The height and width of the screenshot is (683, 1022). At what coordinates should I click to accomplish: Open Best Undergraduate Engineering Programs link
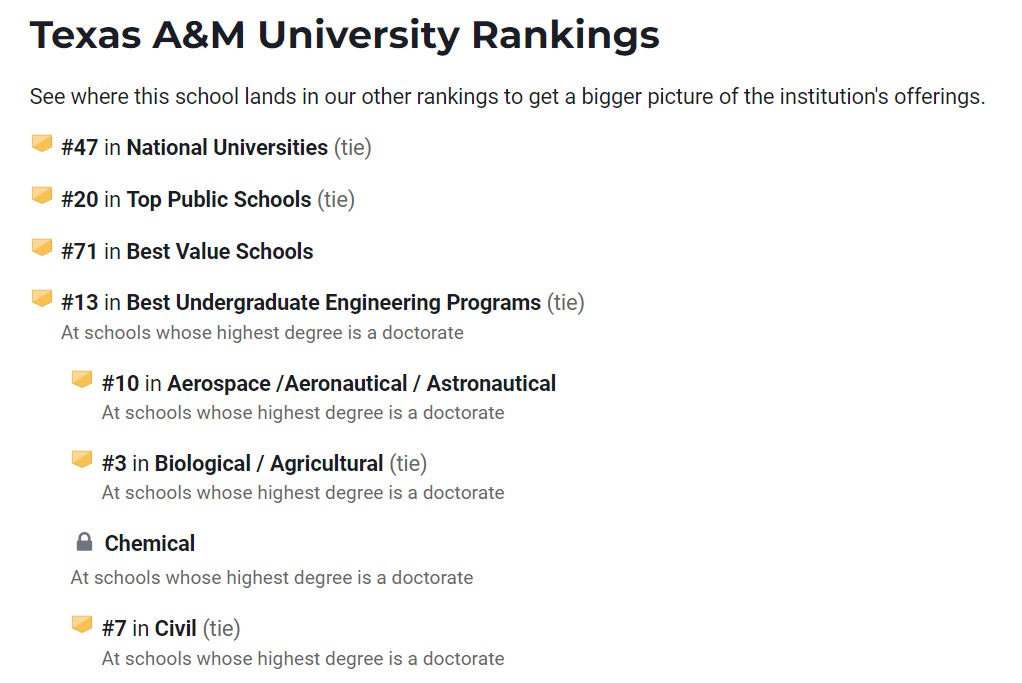[x=333, y=303]
